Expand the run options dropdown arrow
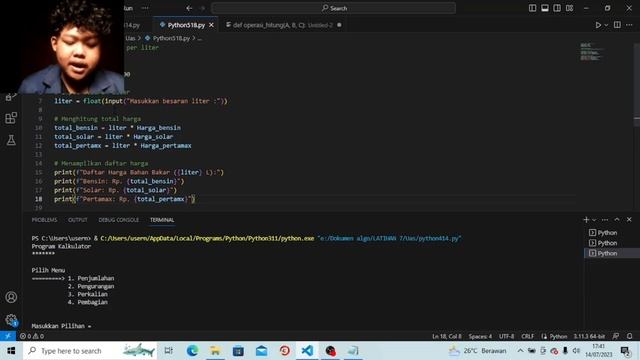Screen dimensions: 640x360 [x=606, y=25]
